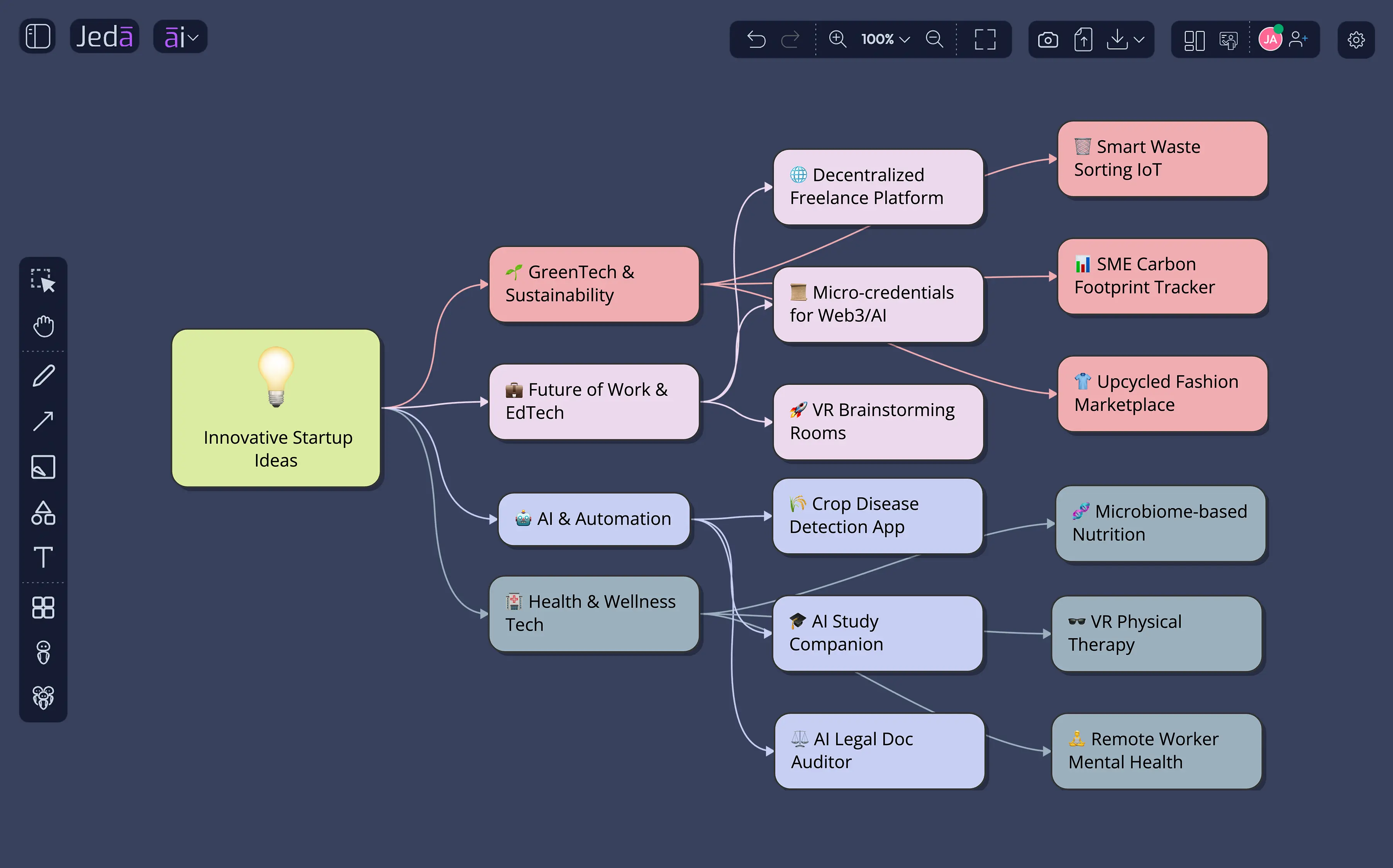Expand the download options chevron

(1139, 40)
